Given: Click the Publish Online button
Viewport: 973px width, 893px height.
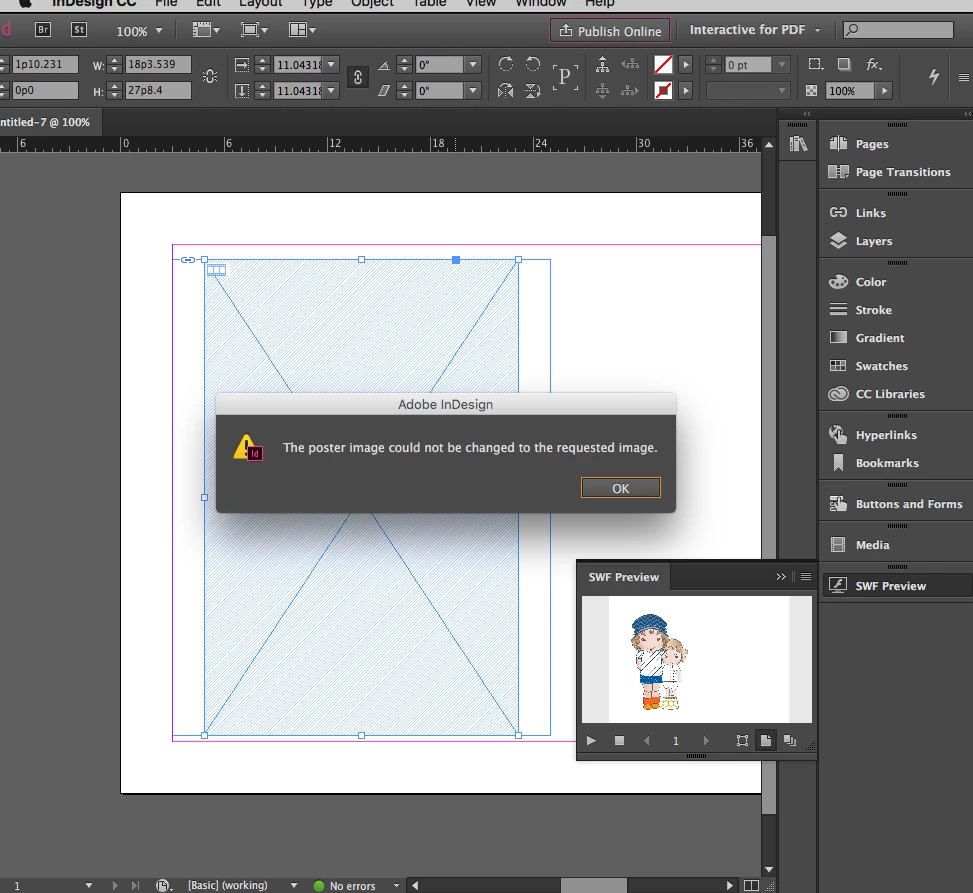Looking at the screenshot, I should pos(610,31).
